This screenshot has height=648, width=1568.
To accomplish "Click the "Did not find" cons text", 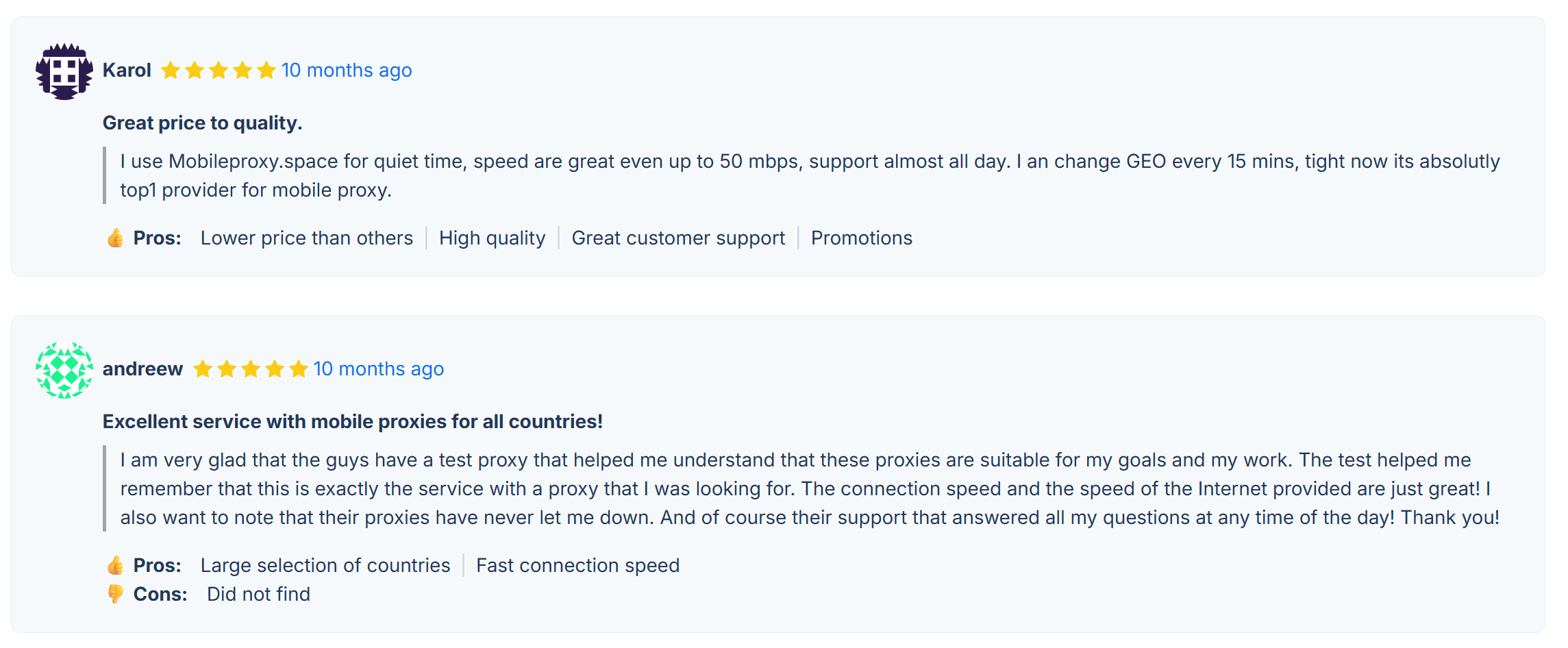I will [x=258, y=595].
